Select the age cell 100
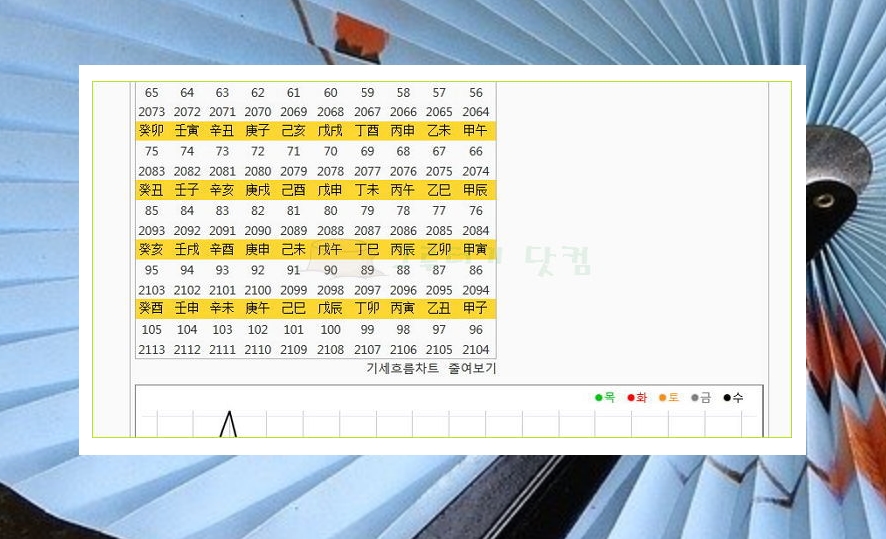Image resolution: width=886 pixels, height=539 pixels. coord(331,329)
